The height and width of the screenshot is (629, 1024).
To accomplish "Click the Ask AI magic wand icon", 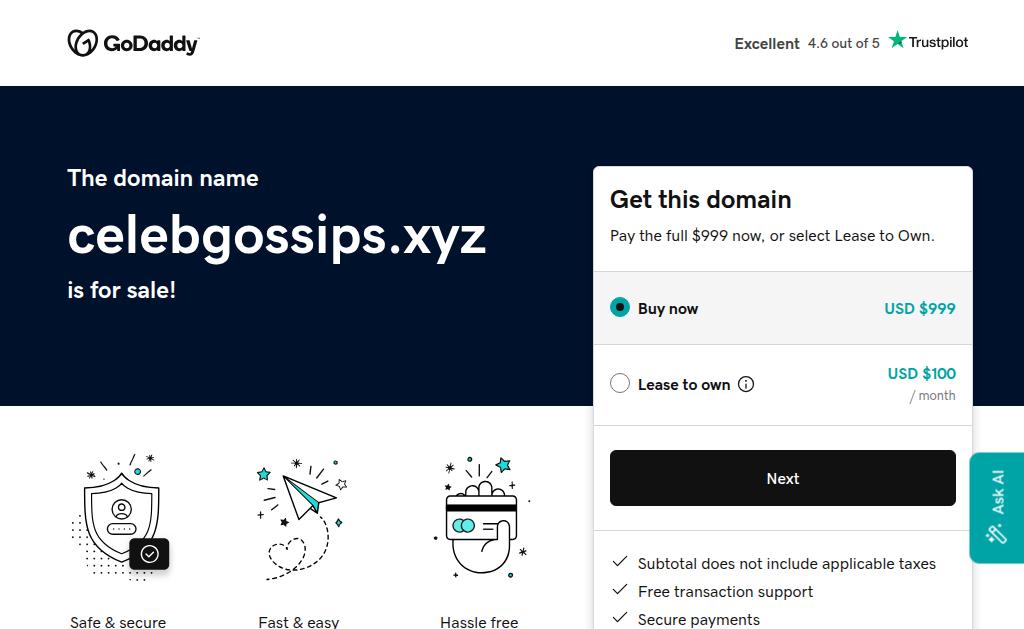I will 997,534.
